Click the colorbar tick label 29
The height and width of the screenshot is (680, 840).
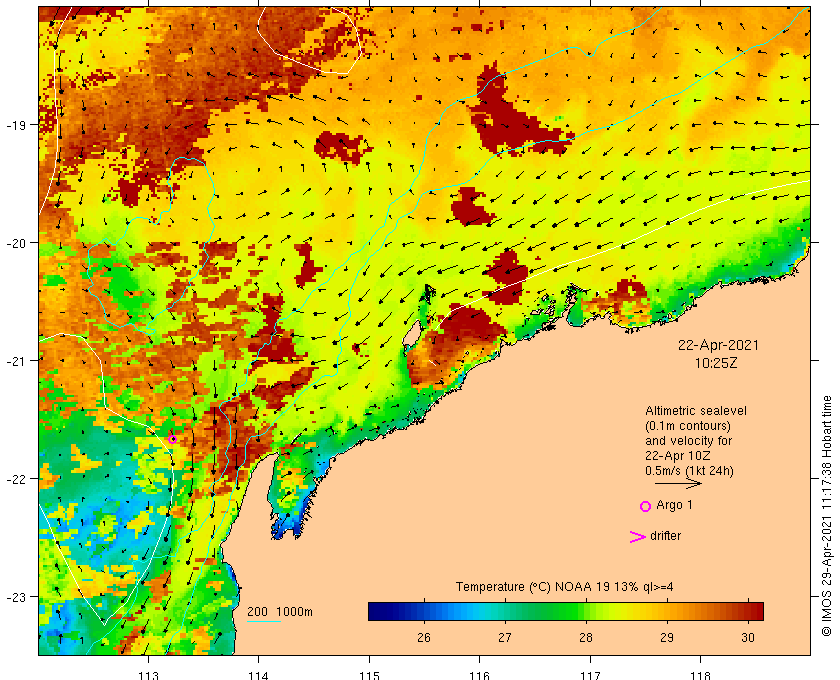667,638
